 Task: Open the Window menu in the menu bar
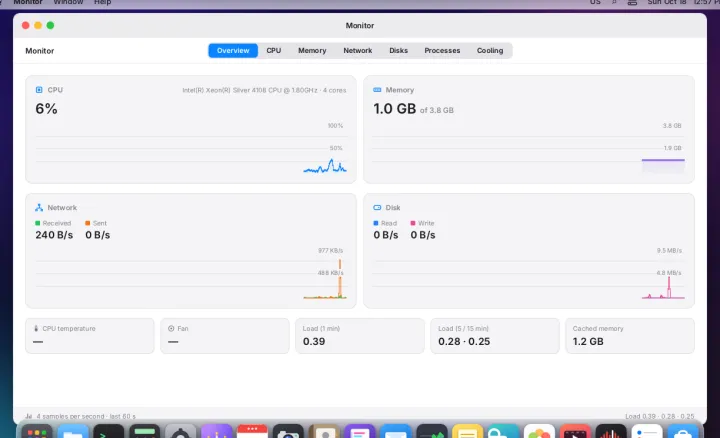pyautogui.click(x=68, y=2)
